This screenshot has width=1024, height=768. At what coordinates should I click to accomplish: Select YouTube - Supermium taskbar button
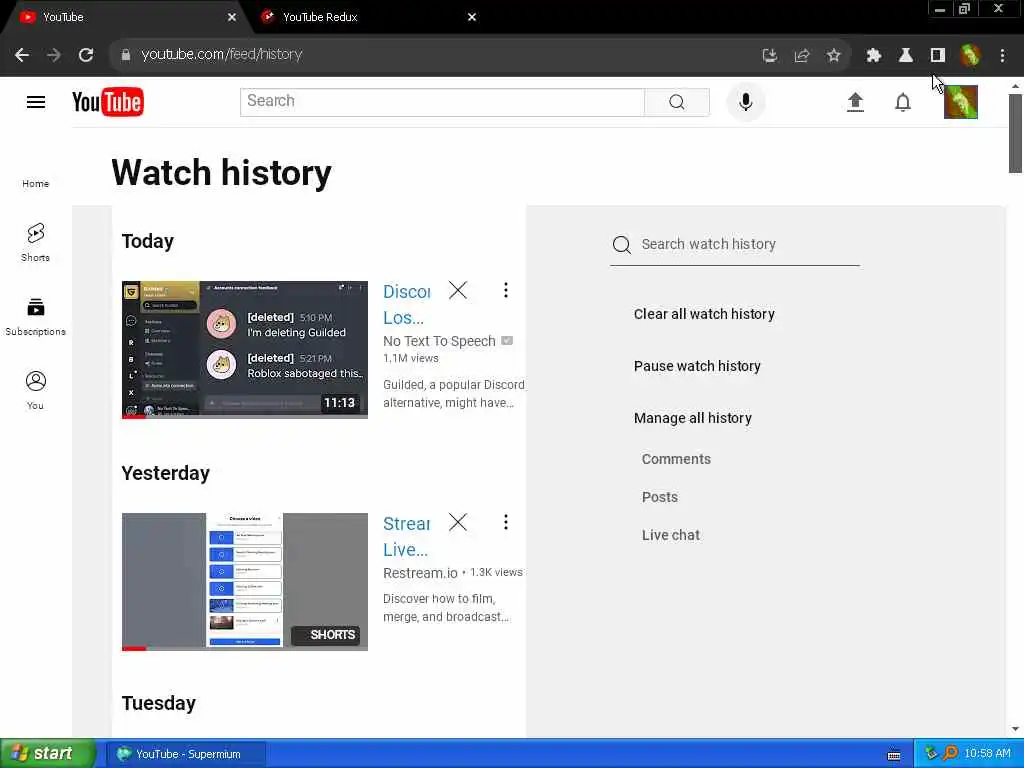(x=185, y=754)
